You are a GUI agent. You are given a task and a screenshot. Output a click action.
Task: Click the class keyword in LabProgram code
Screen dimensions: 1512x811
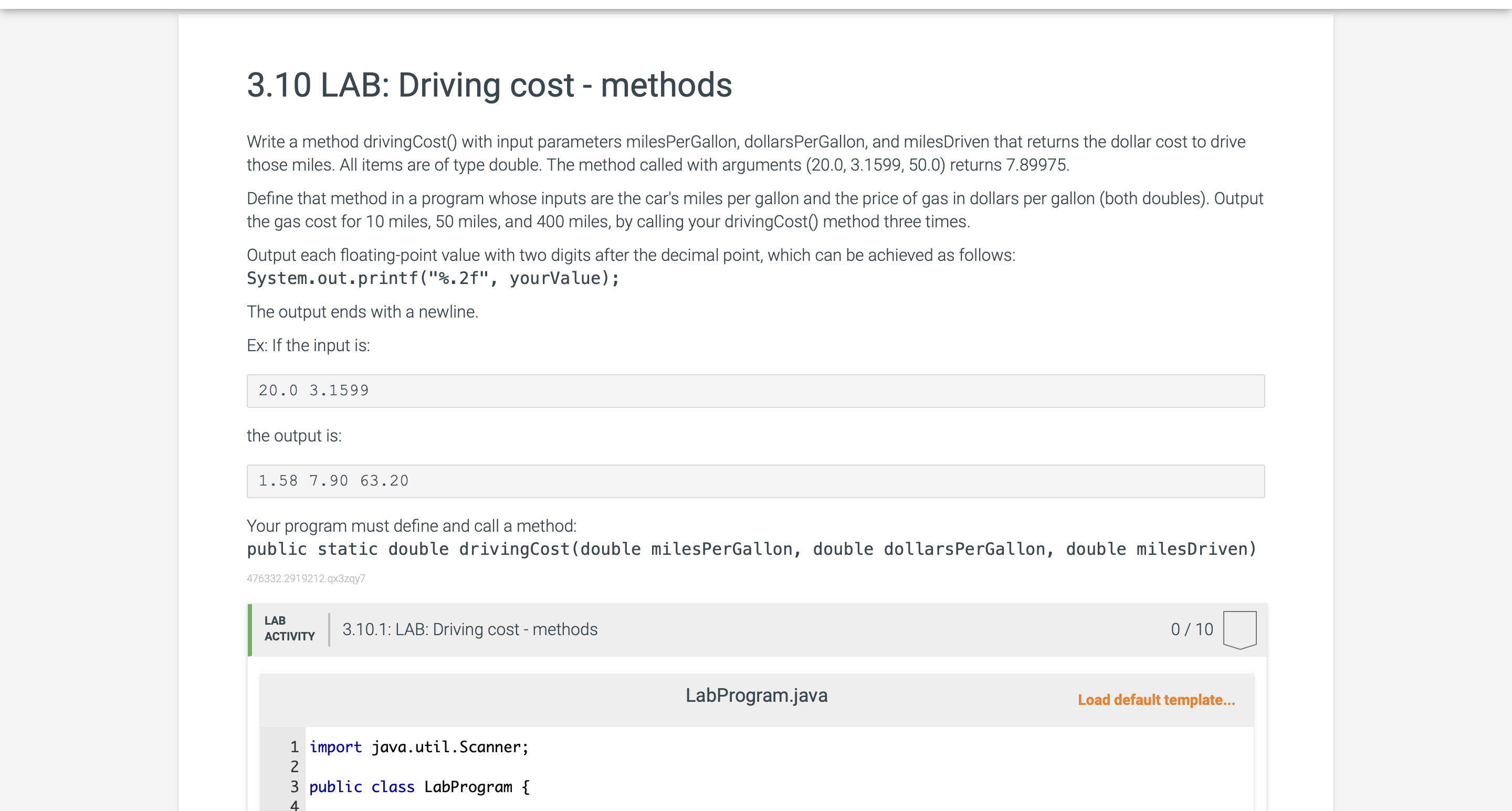[392, 786]
